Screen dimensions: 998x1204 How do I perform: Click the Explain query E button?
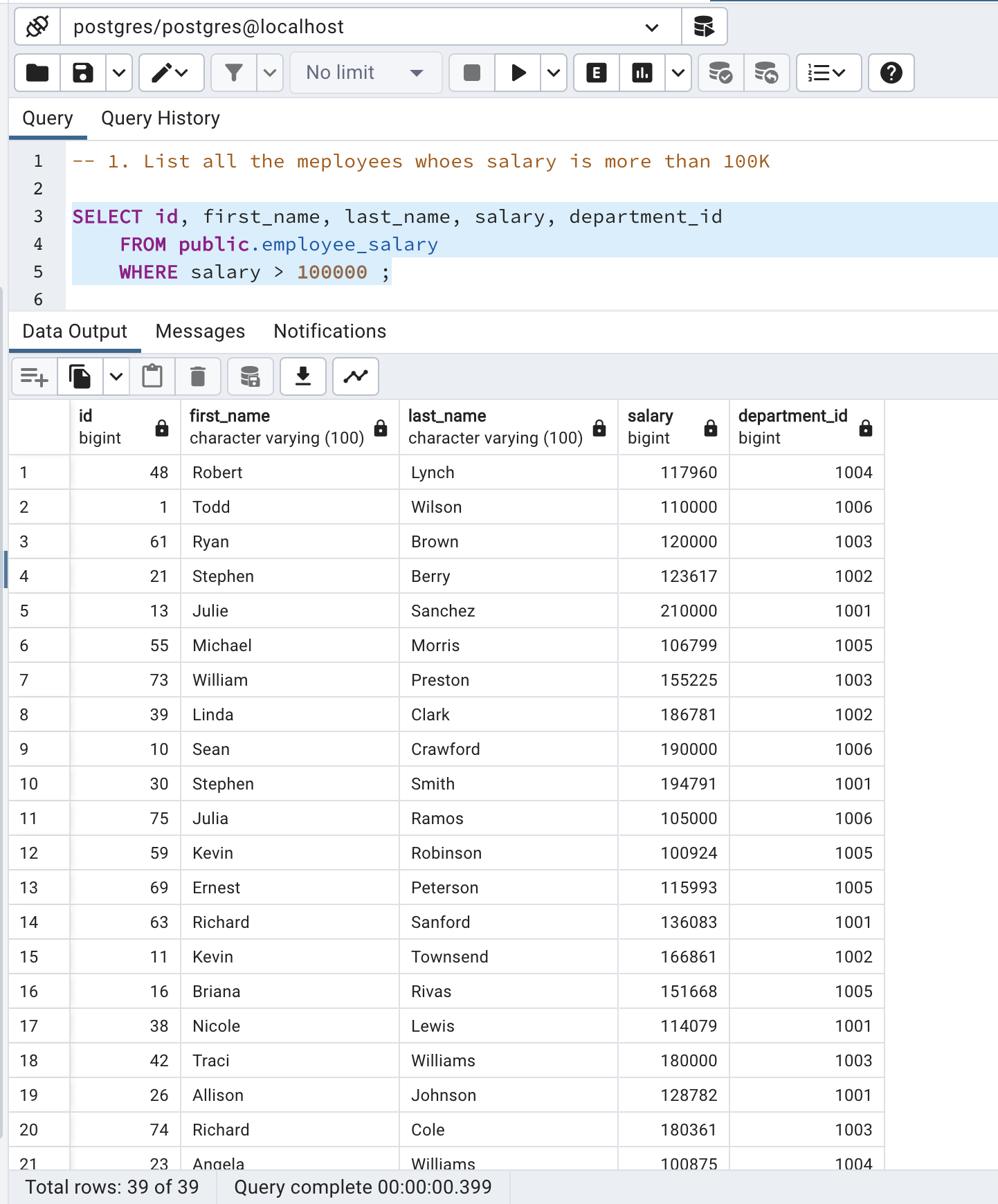coord(596,73)
